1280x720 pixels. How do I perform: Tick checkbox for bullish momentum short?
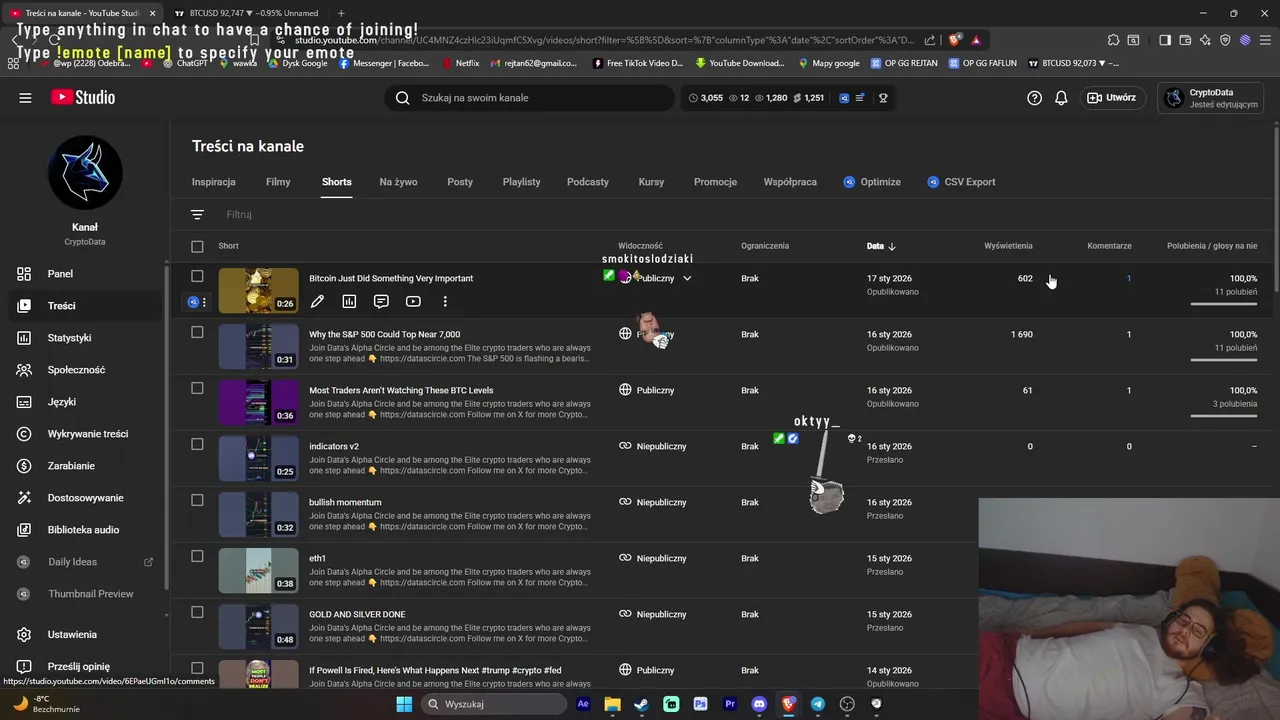(x=197, y=500)
